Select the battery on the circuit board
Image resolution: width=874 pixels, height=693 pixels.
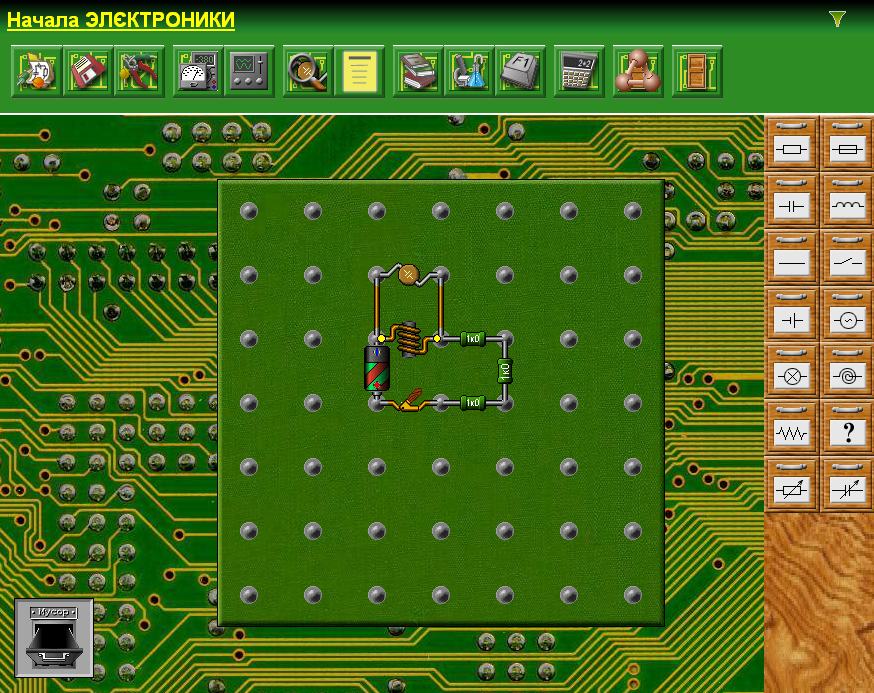tap(377, 369)
